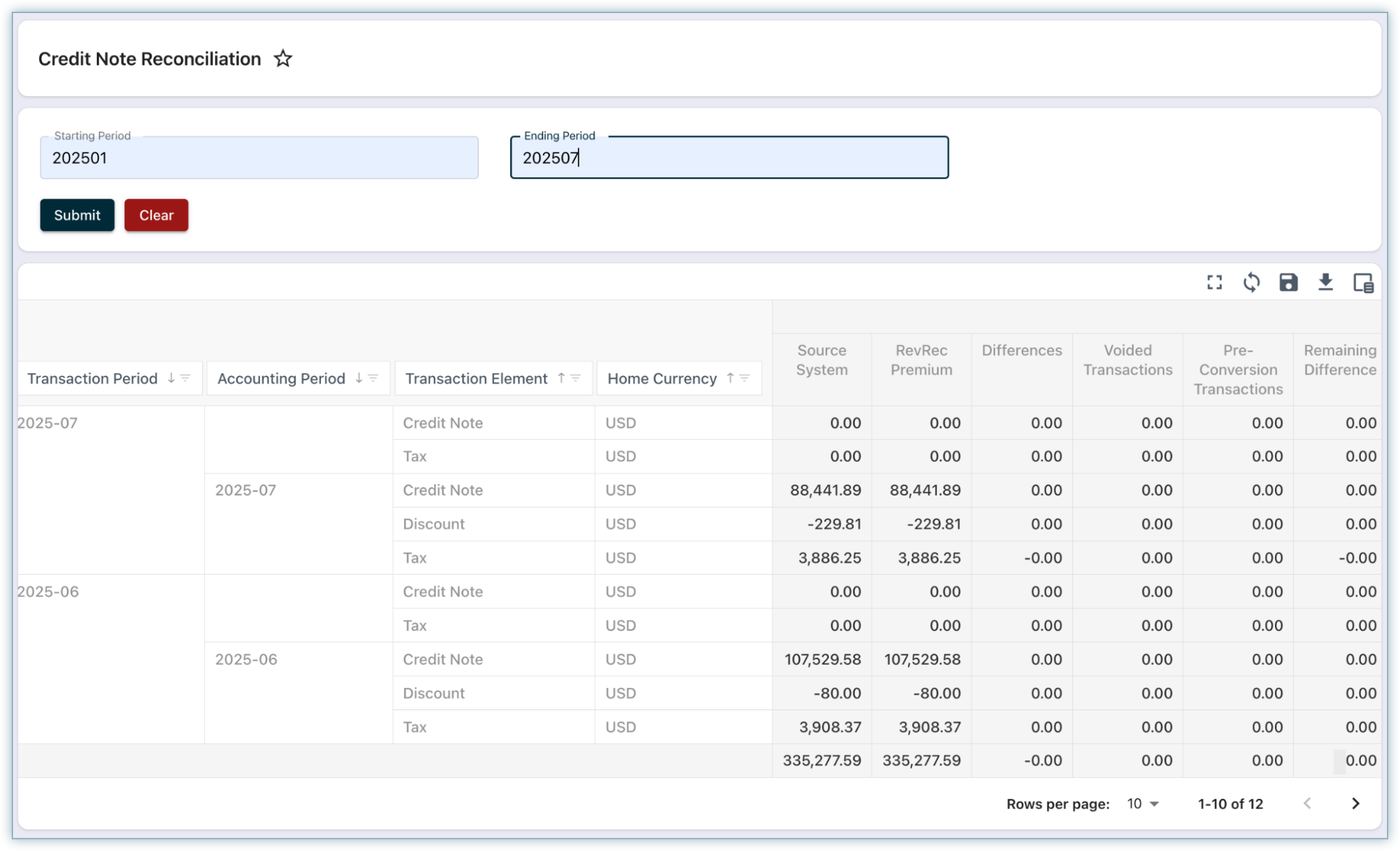Click Transaction Element sort arrow
Screen dimensions: 1400x851
tap(561, 378)
